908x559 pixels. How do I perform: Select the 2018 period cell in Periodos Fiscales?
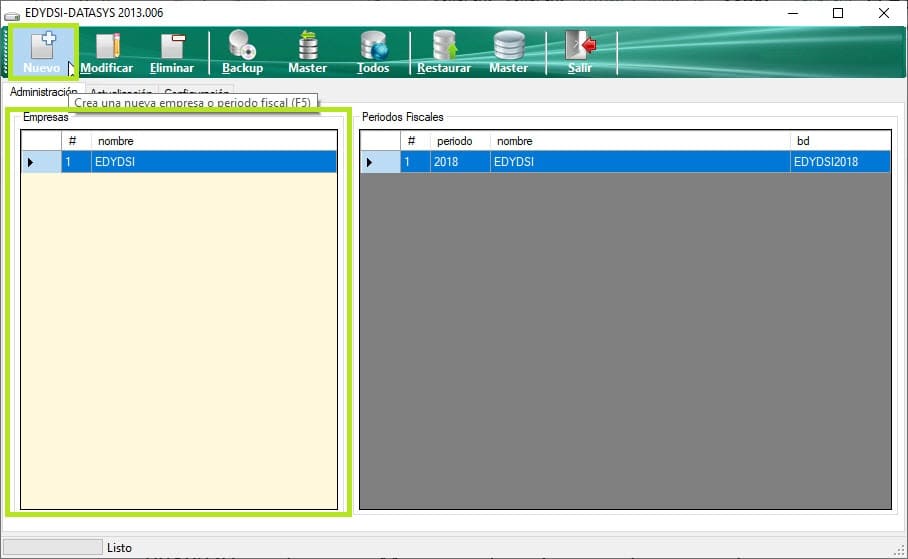click(460, 161)
